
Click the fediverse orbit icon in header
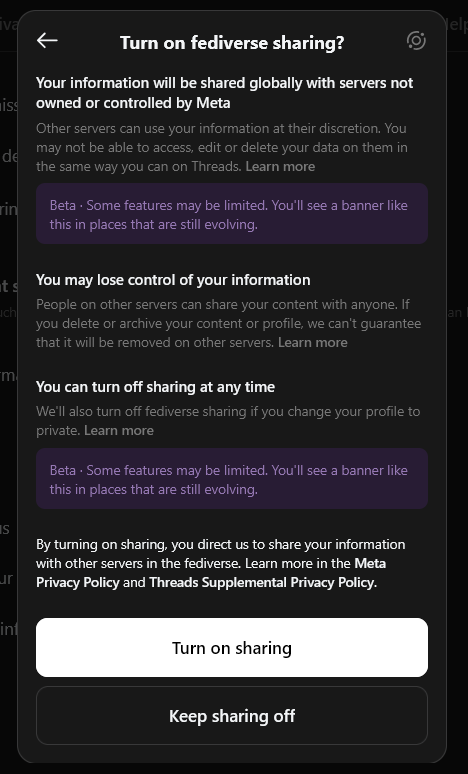tap(416, 40)
